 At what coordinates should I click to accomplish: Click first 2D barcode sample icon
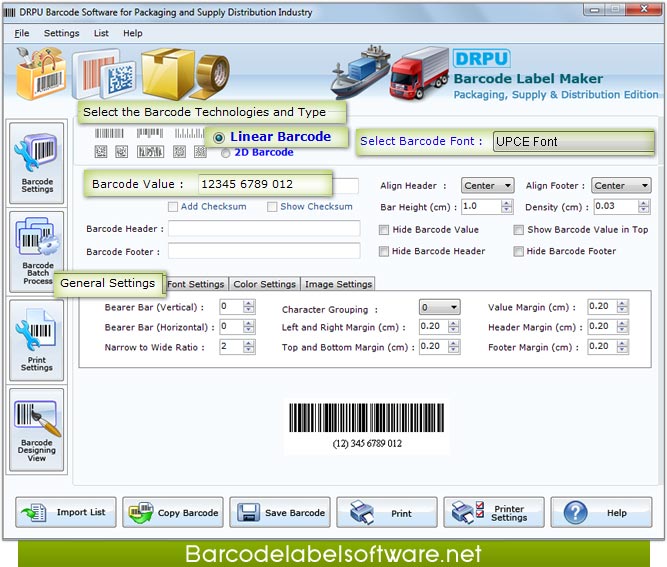[x=101, y=151]
